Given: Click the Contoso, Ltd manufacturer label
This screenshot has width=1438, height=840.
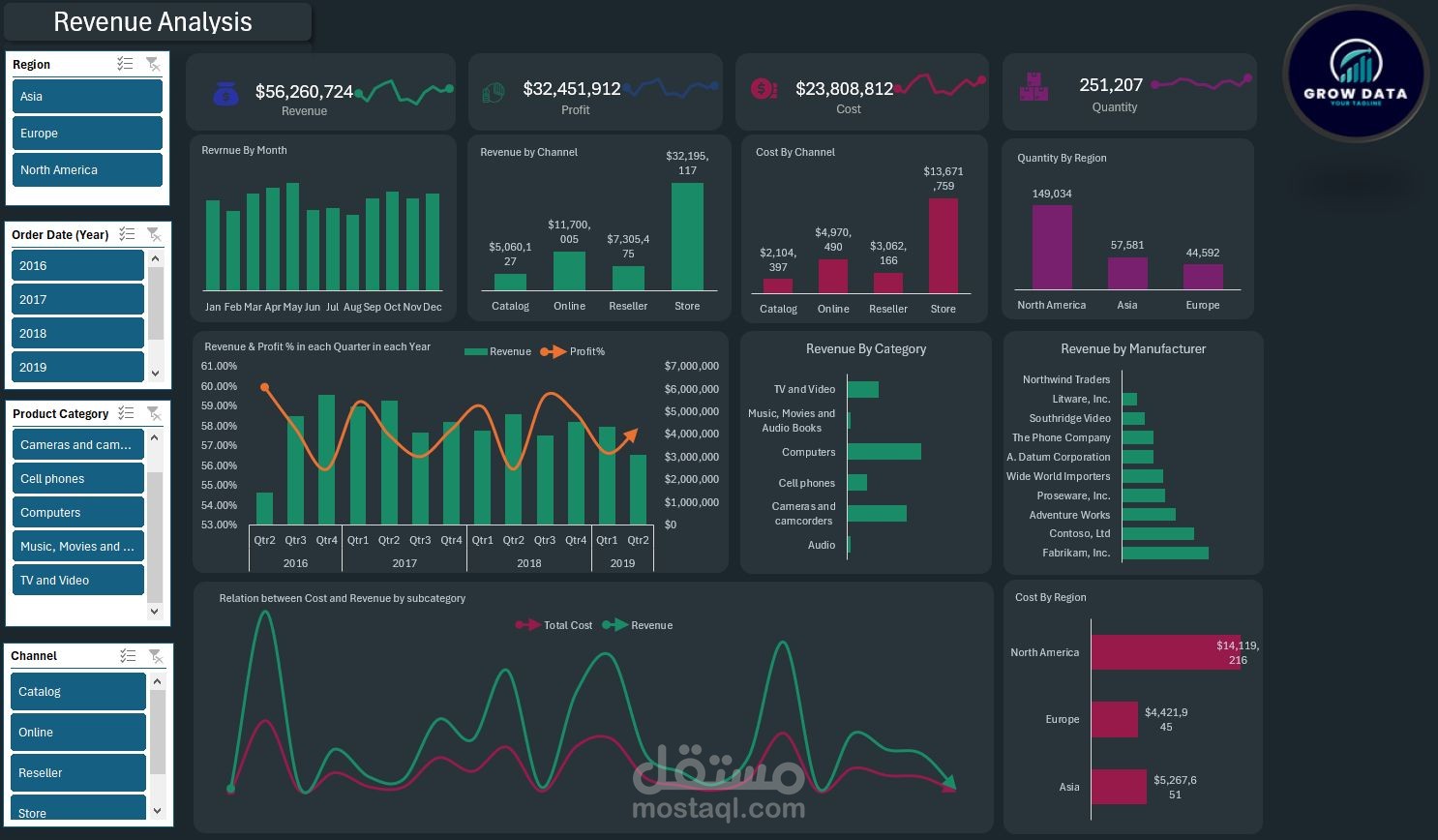Looking at the screenshot, I should 1079,534.
